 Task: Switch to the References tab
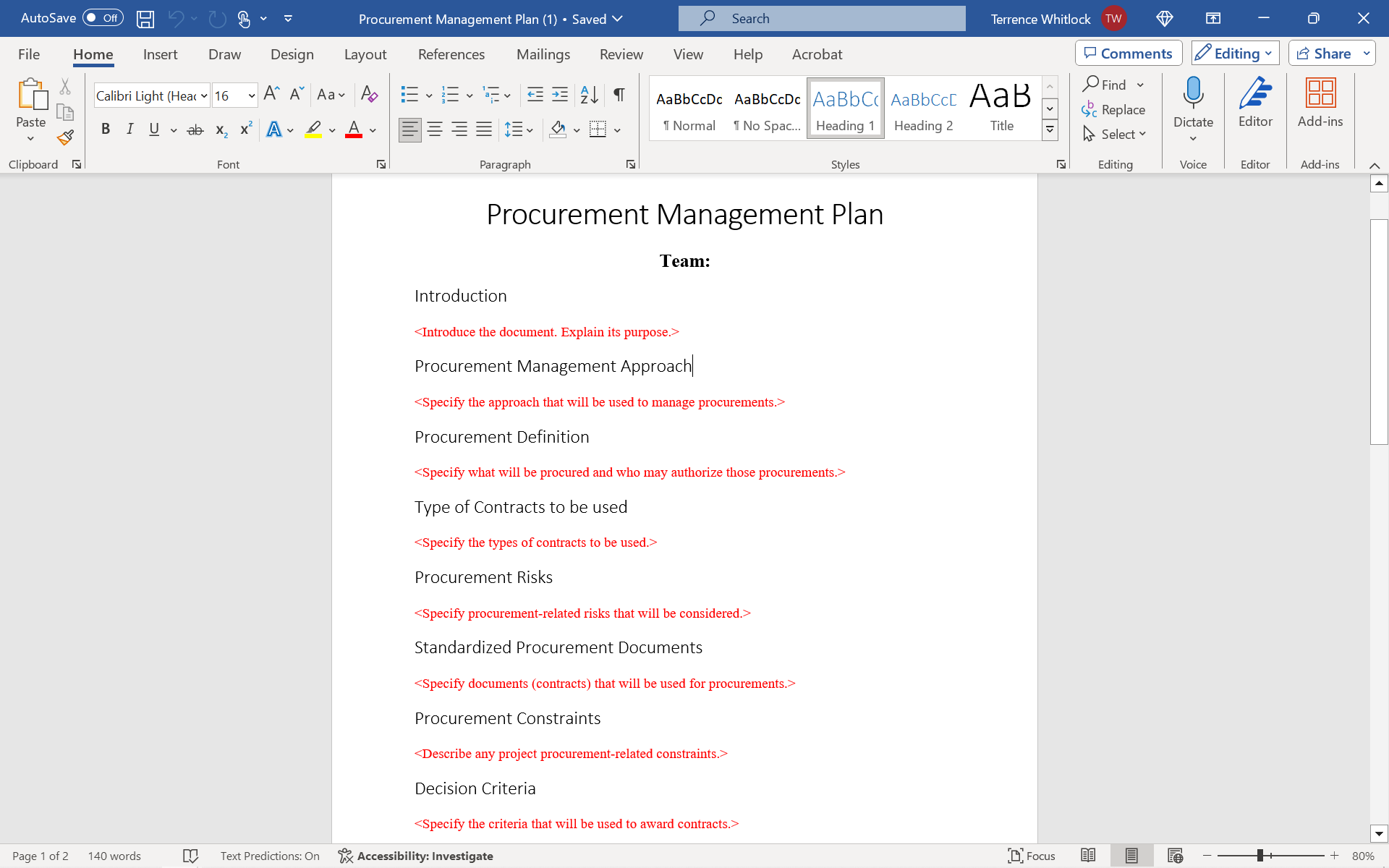click(451, 54)
